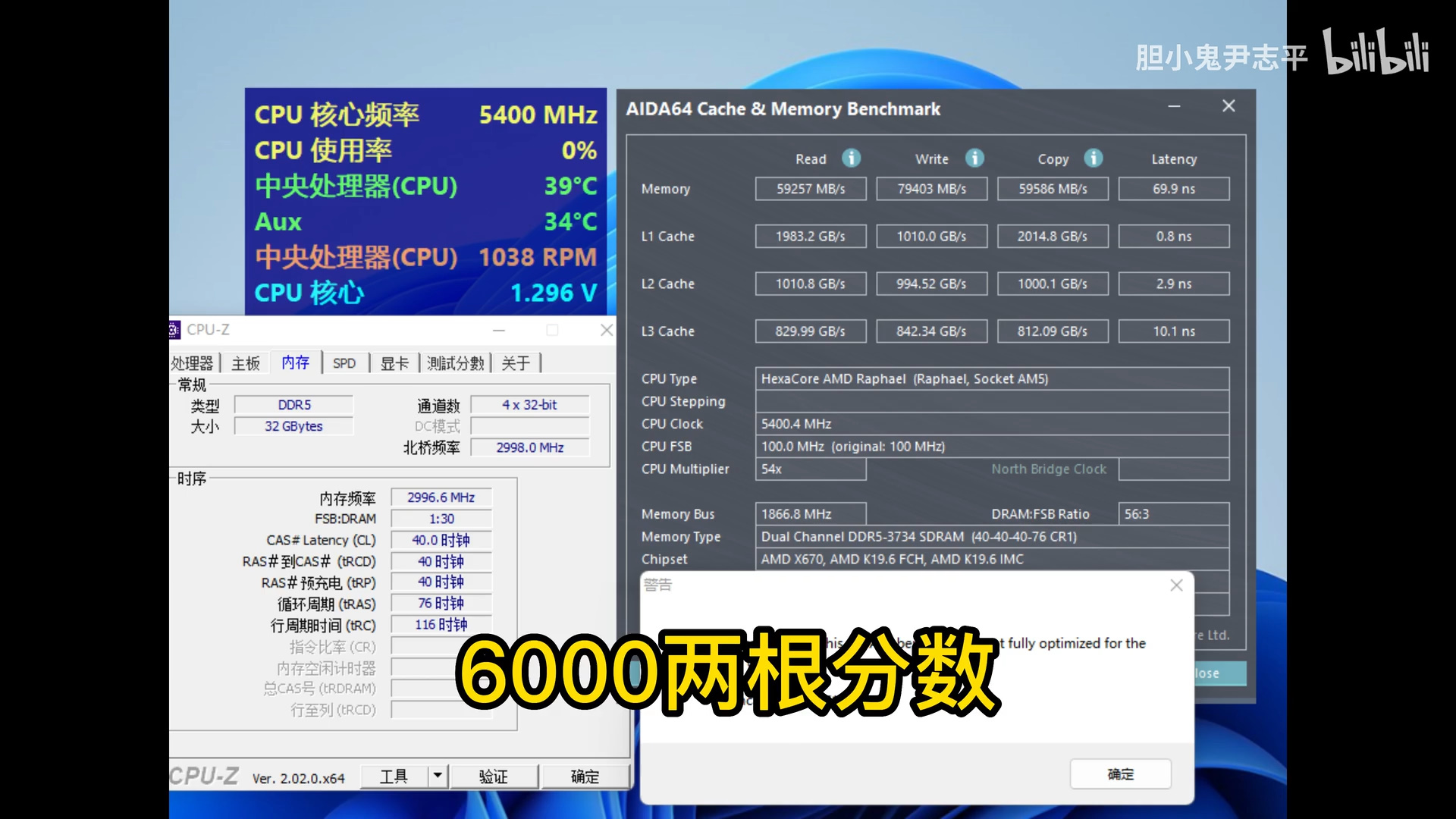Click the CPU-Z memory type DDR5 field

coord(294,405)
